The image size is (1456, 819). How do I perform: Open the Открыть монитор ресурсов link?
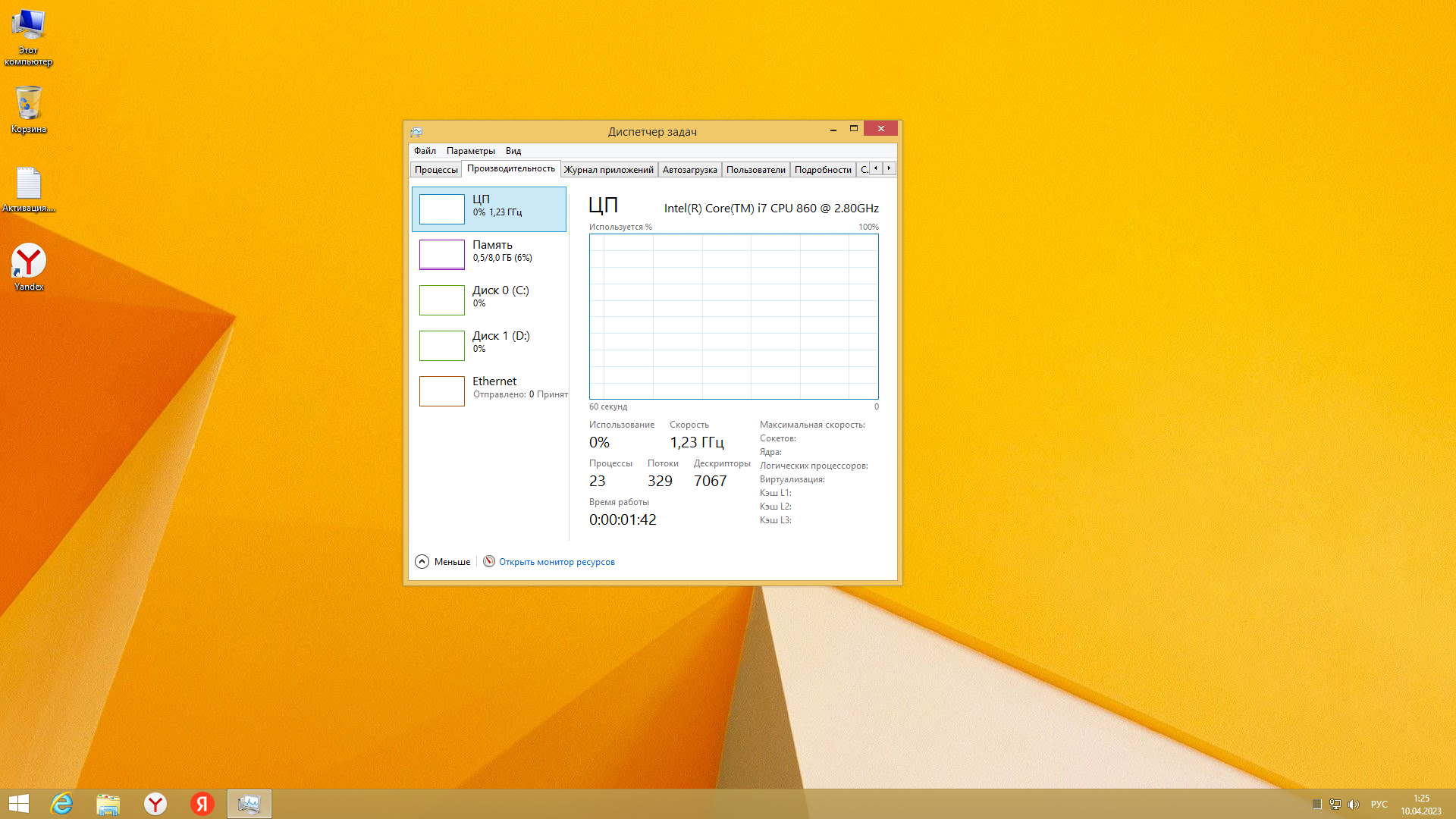557,562
